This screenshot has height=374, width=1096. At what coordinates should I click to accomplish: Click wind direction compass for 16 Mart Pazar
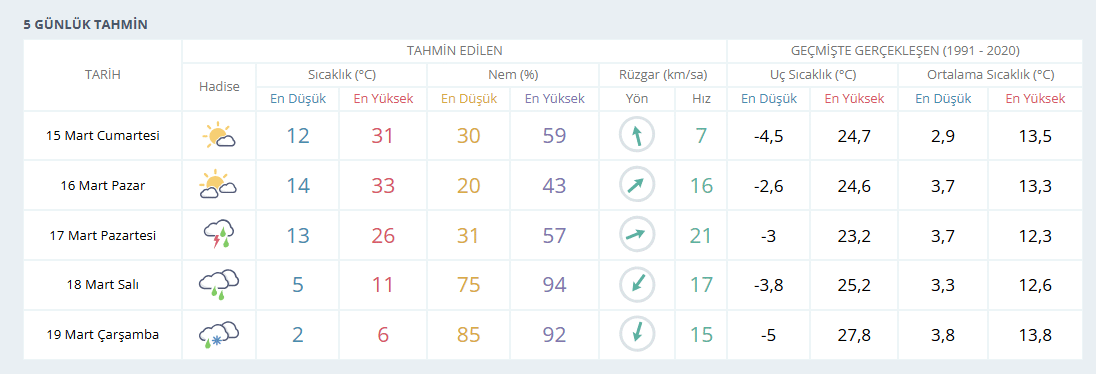[637, 185]
